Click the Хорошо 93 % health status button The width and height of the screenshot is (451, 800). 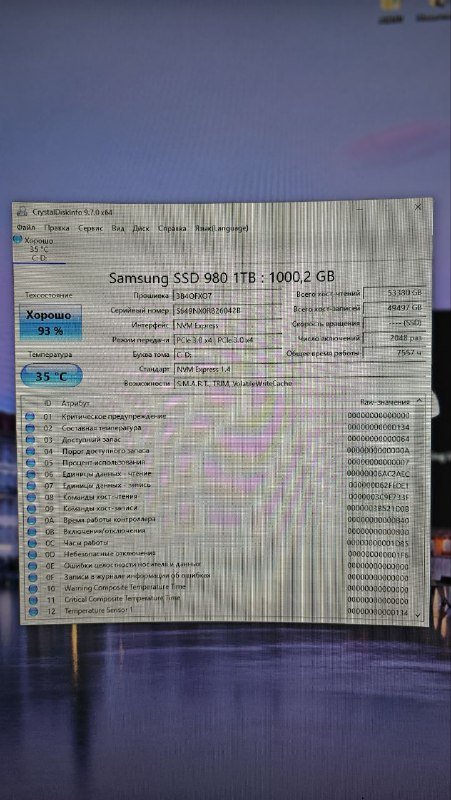pos(51,323)
